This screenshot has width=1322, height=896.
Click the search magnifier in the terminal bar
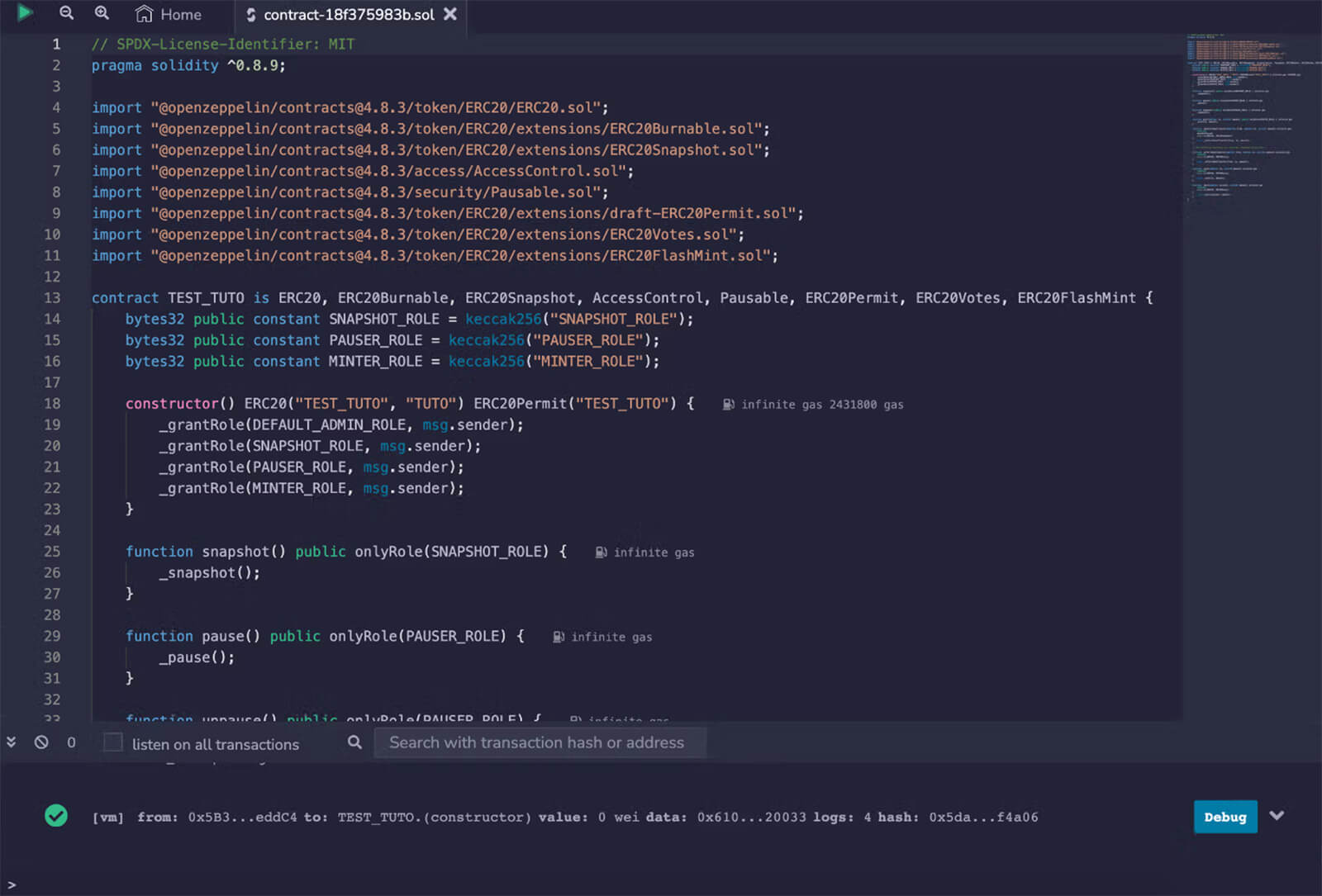354,742
